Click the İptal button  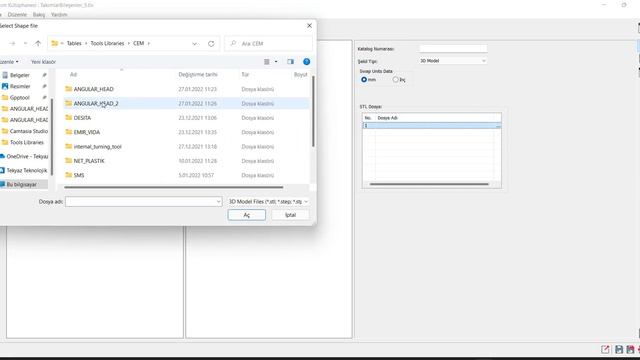pyautogui.click(x=290, y=215)
